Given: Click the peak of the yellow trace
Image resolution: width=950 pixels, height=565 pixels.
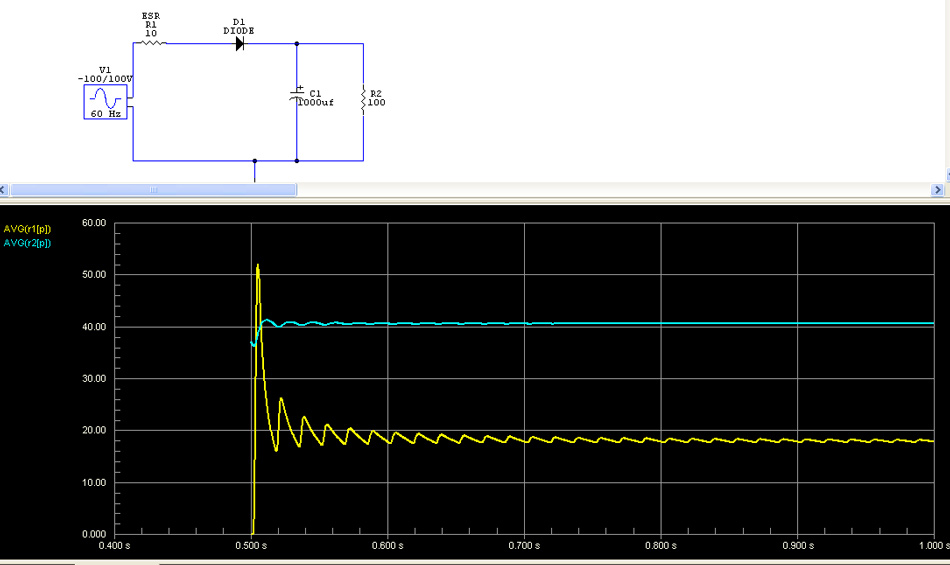Looking at the screenshot, I should tap(258, 266).
